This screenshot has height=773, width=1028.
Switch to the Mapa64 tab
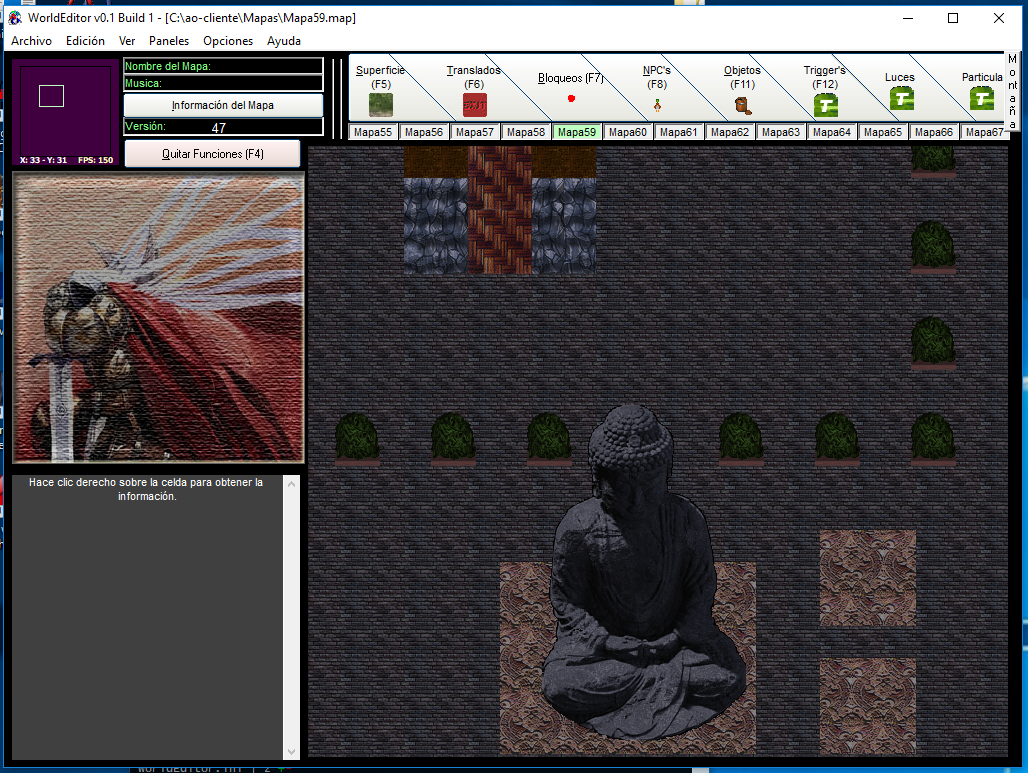click(x=832, y=132)
